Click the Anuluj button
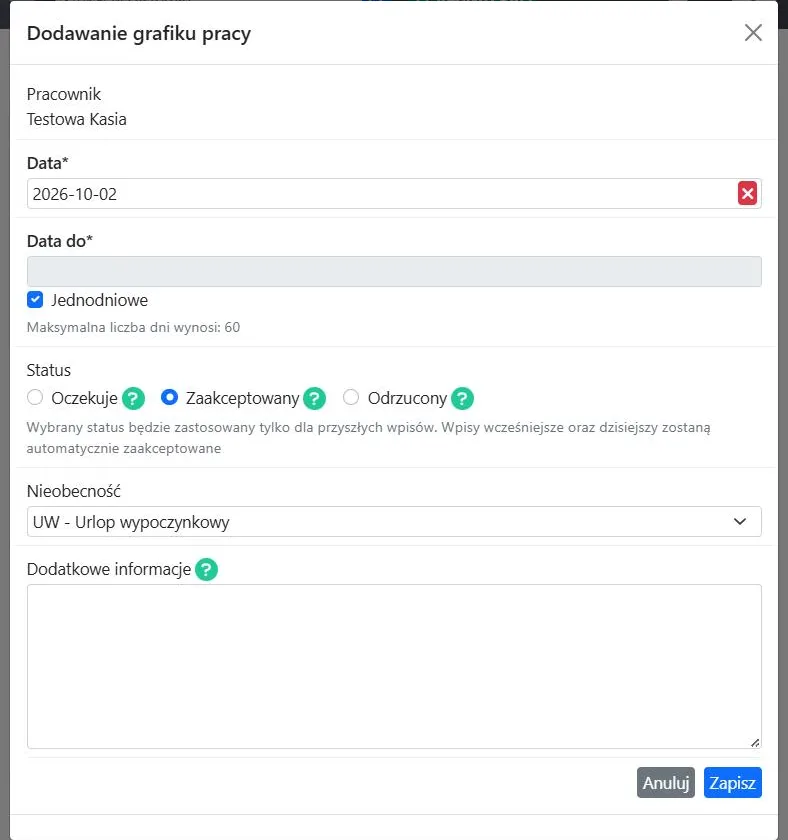 [665, 783]
